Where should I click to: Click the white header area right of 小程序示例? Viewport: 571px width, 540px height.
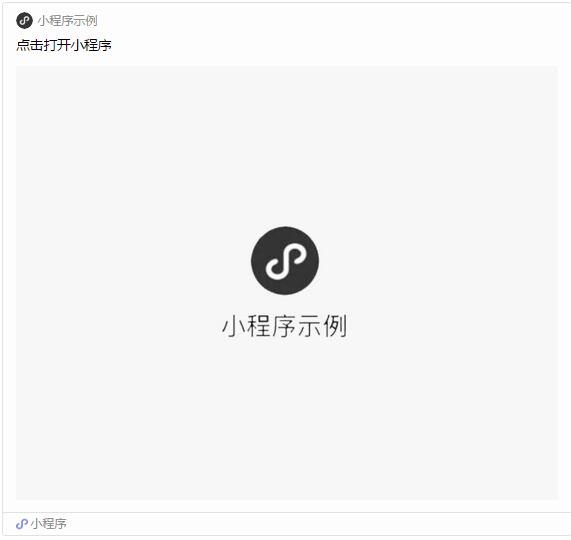tap(328, 21)
